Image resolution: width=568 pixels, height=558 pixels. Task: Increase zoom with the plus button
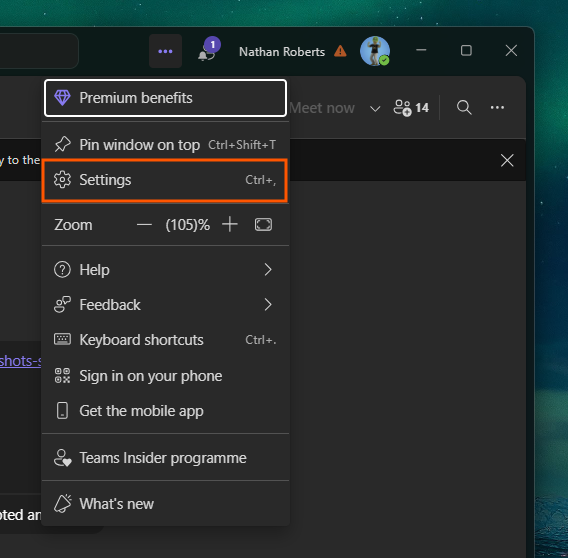coord(230,225)
